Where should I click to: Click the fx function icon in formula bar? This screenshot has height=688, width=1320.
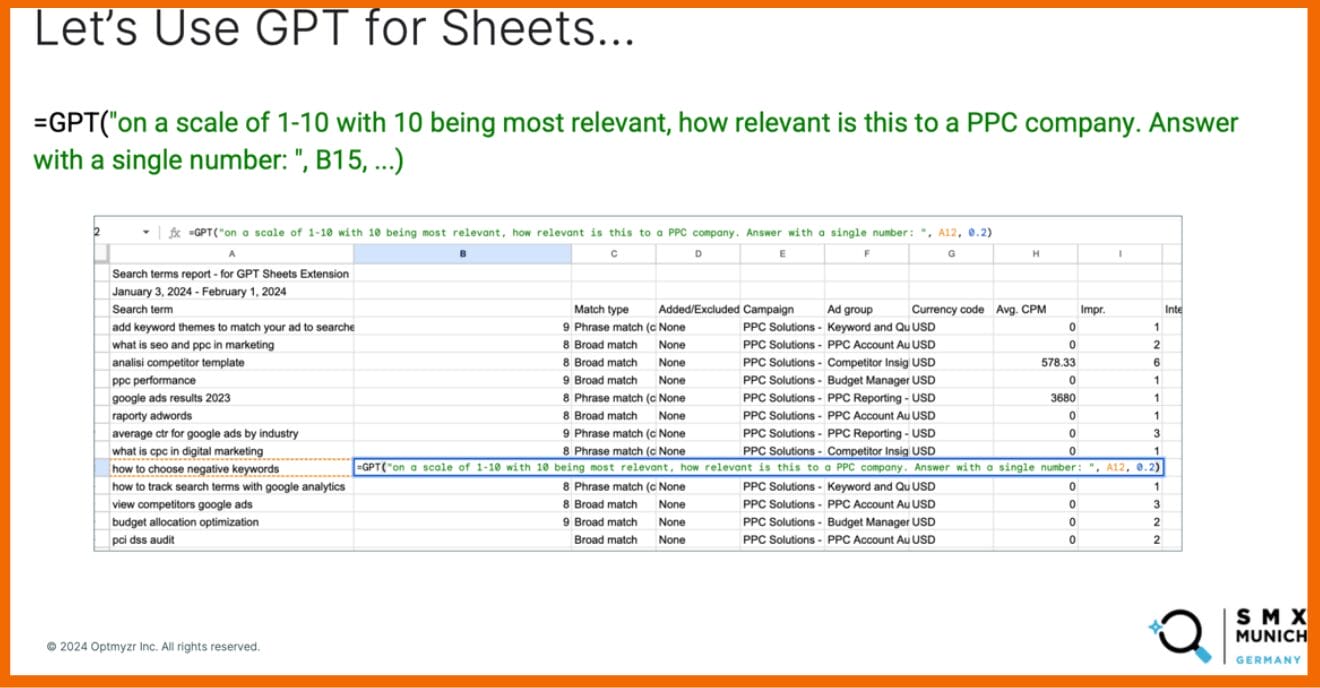pos(174,232)
